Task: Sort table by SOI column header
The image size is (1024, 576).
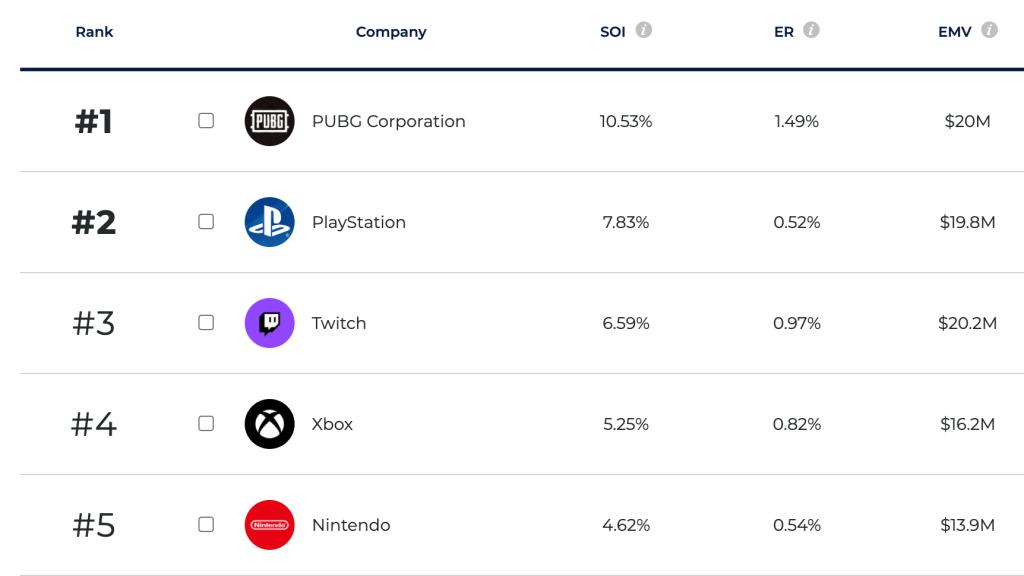Action: click(612, 32)
